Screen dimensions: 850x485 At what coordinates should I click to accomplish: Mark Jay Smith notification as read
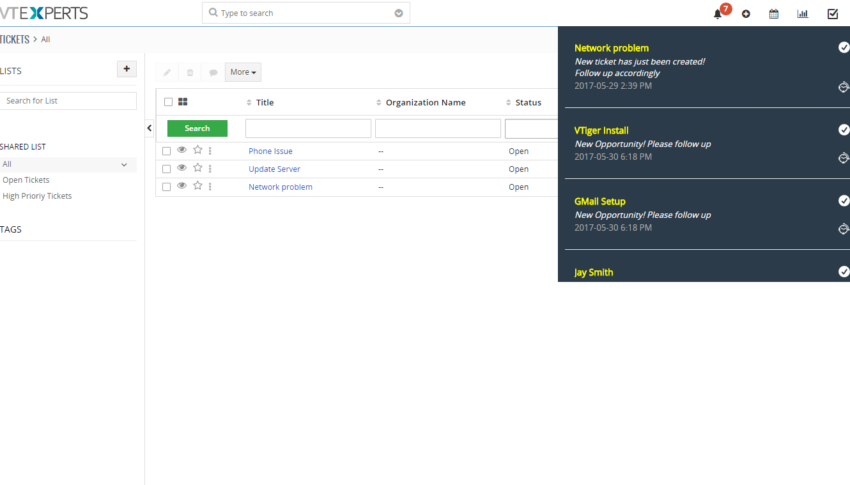click(x=843, y=271)
